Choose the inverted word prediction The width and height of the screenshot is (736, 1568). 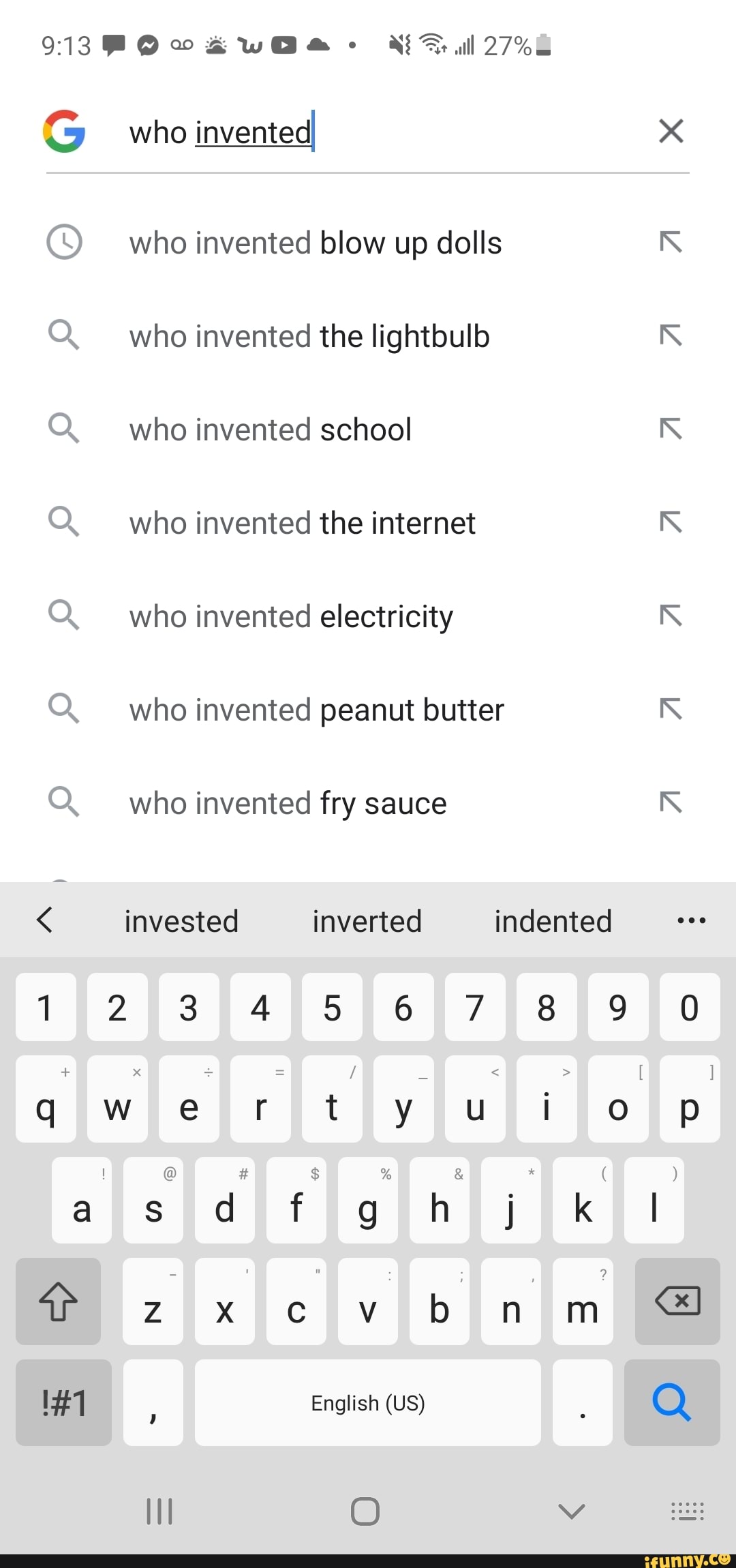pyautogui.click(x=366, y=920)
